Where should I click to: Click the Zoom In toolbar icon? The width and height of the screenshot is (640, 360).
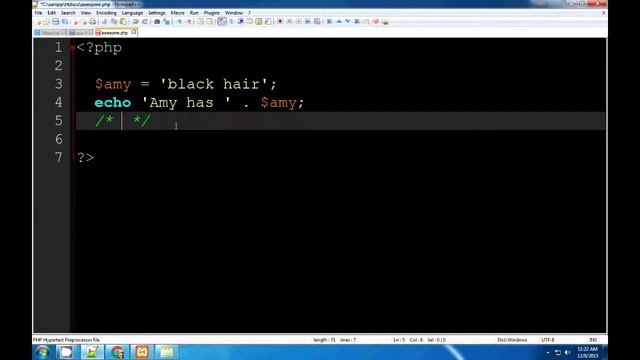pyautogui.click(x=179, y=21)
